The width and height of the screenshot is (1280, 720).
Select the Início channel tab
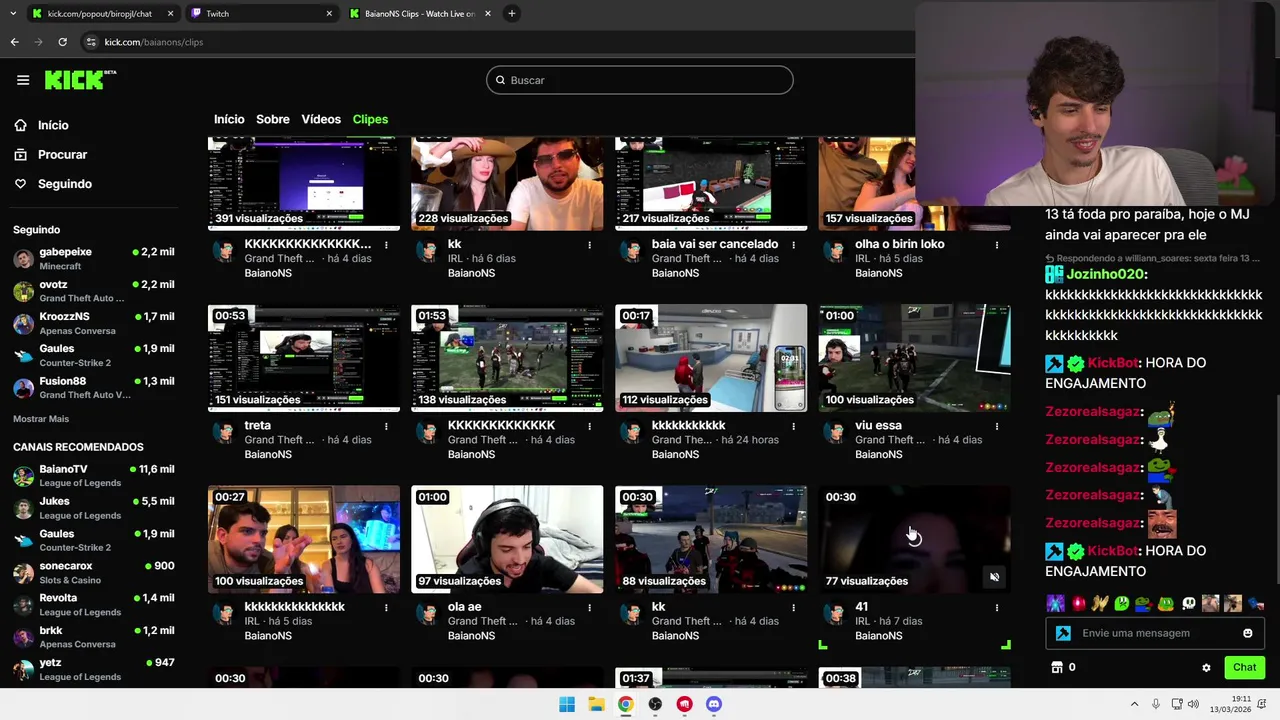pyautogui.click(x=229, y=119)
